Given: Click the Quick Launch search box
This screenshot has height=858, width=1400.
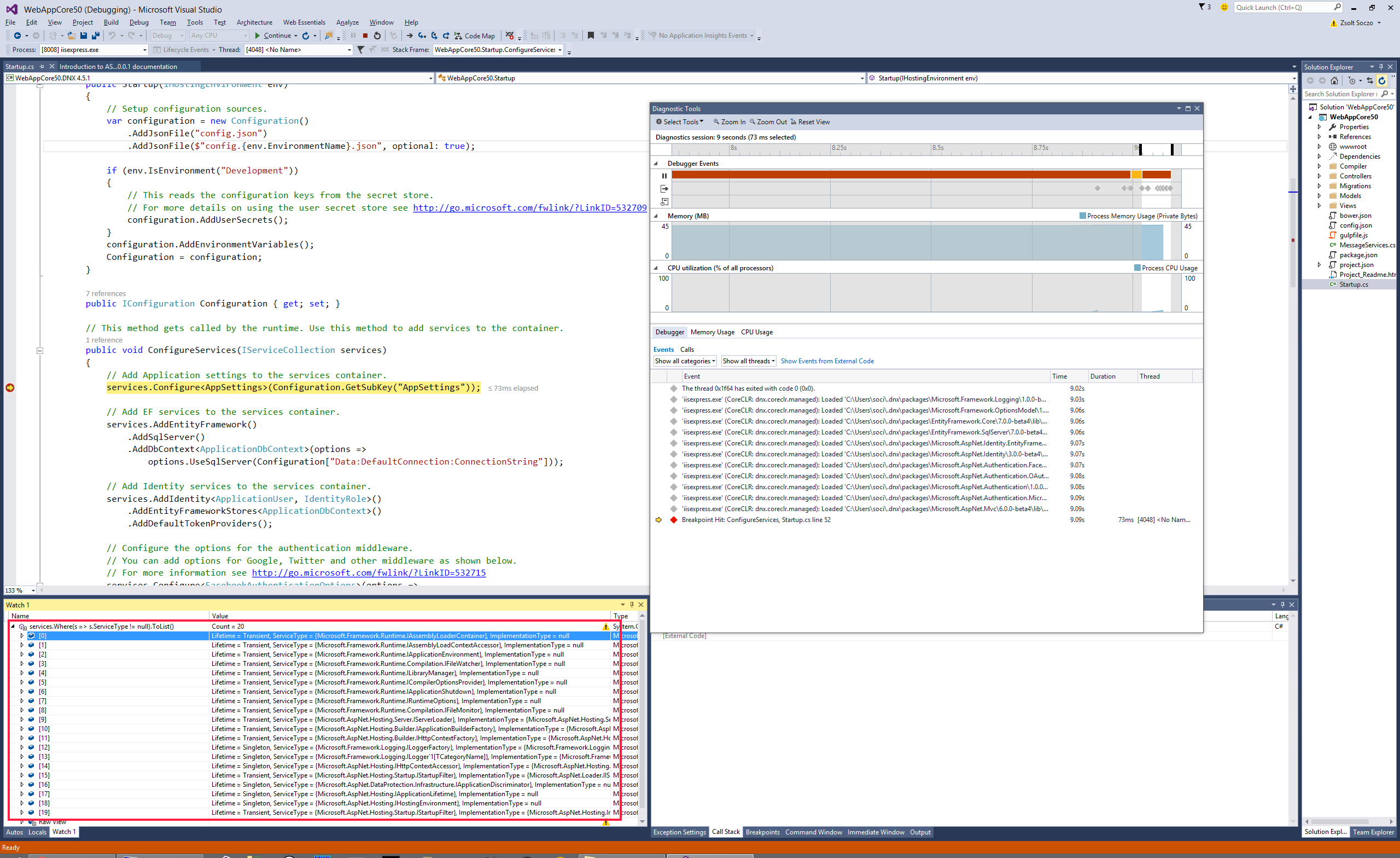Looking at the screenshot, I should pyautogui.click(x=1287, y=8).
